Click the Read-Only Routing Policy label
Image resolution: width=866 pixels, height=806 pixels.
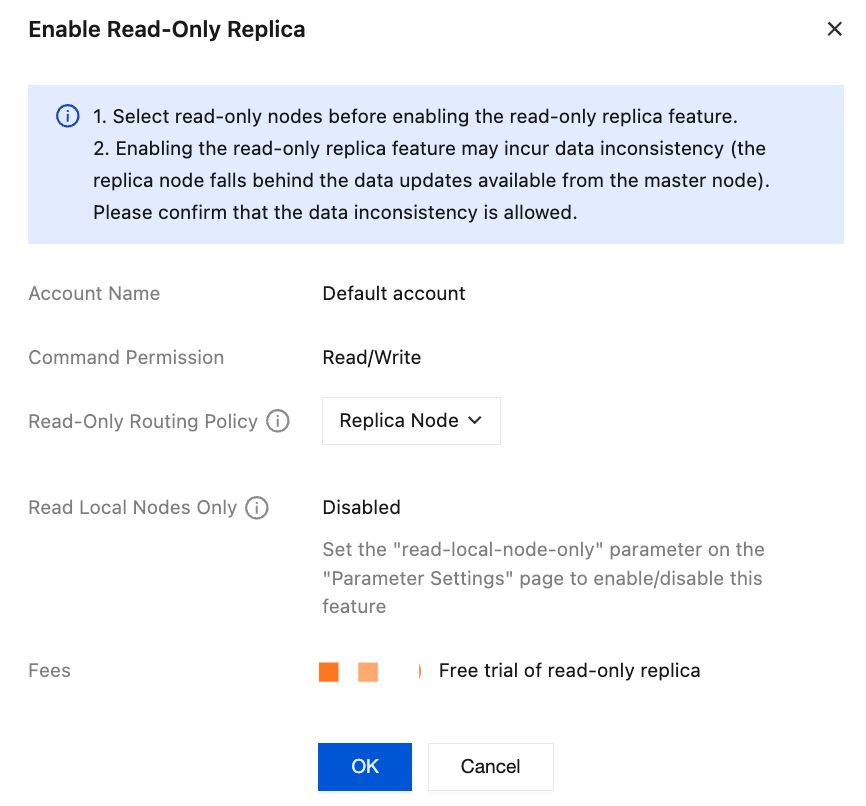143,421
